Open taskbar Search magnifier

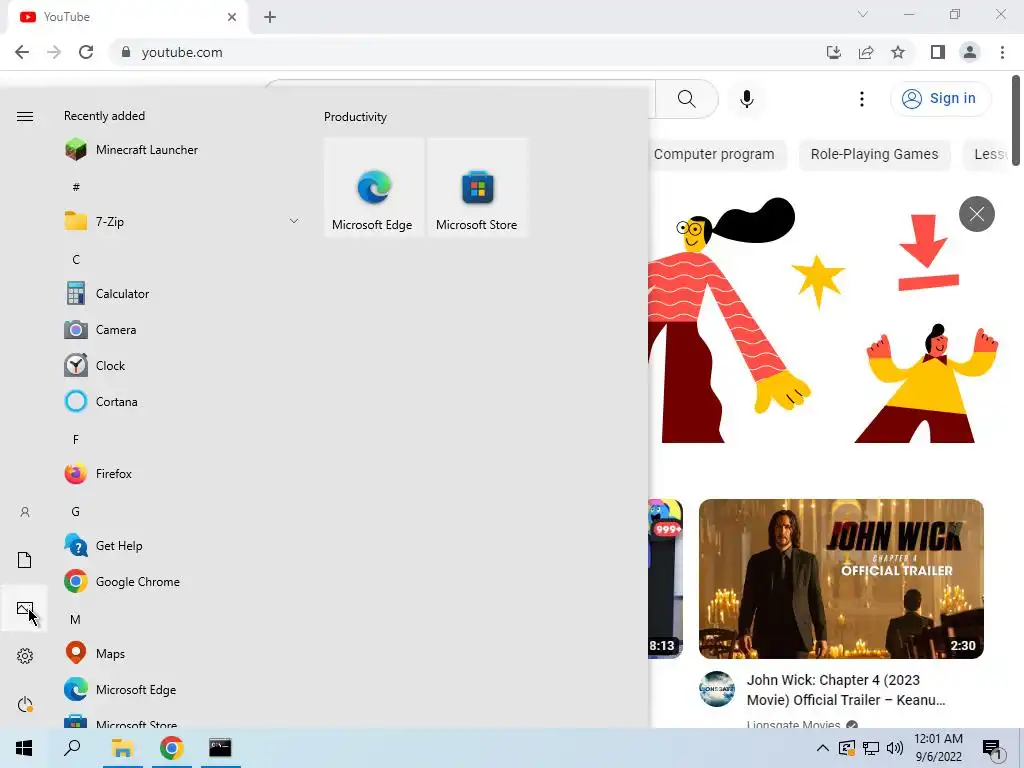click(72, 748)
